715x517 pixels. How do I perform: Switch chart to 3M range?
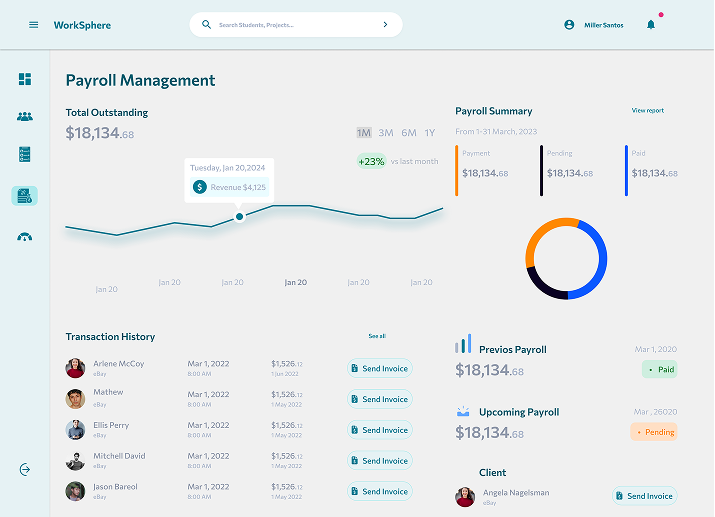(x=386, y=133)
